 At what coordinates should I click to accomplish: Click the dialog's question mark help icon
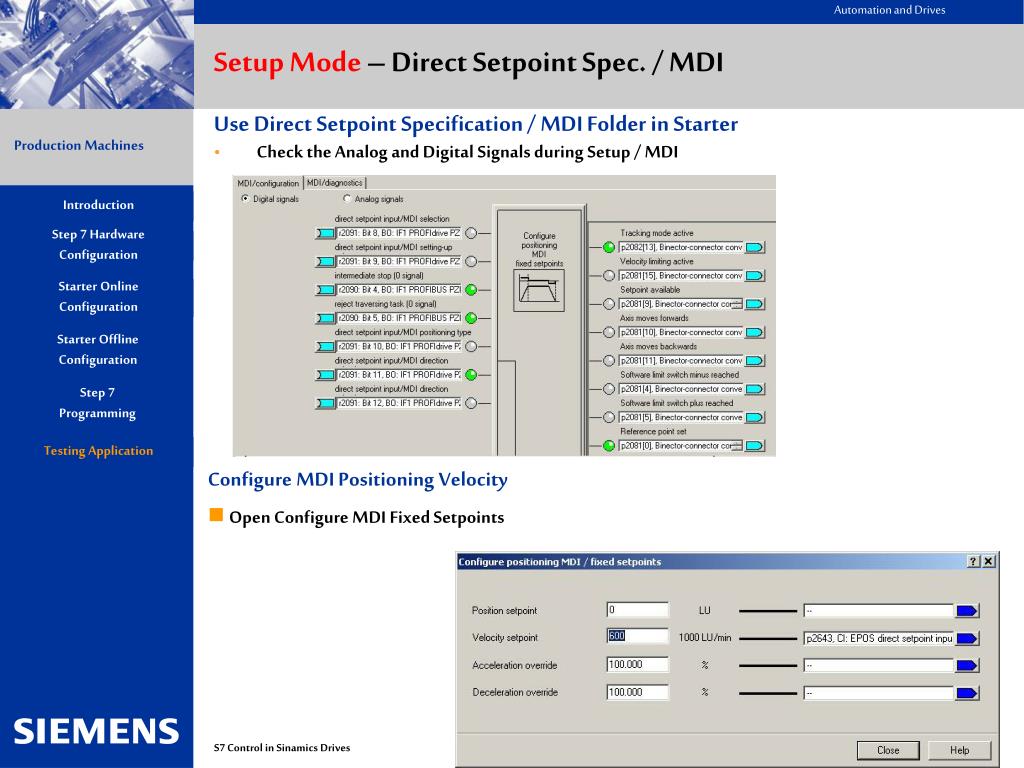[973, 562]
